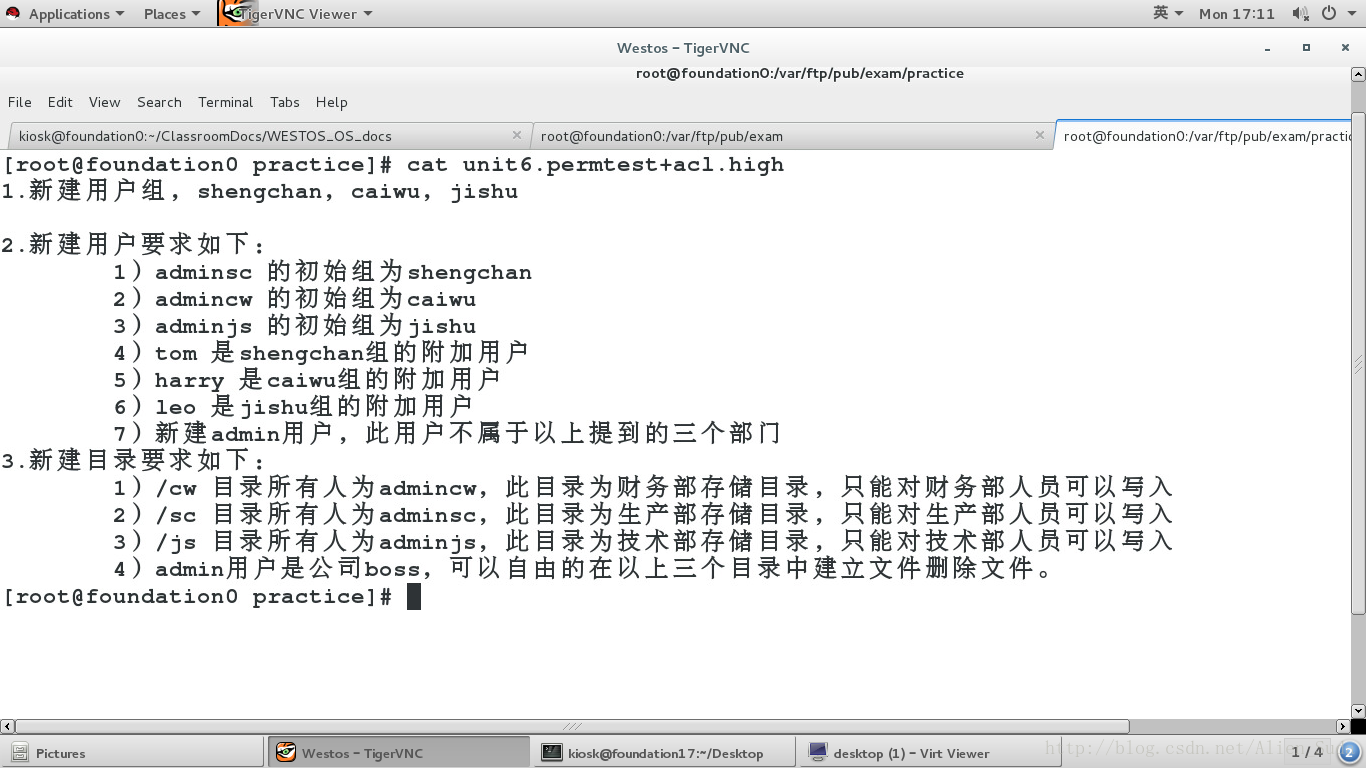Screen dimensions: 1366x768
Task: Close the /var/ftp/pub/exam terminal tab
Action: (1039, 135)
